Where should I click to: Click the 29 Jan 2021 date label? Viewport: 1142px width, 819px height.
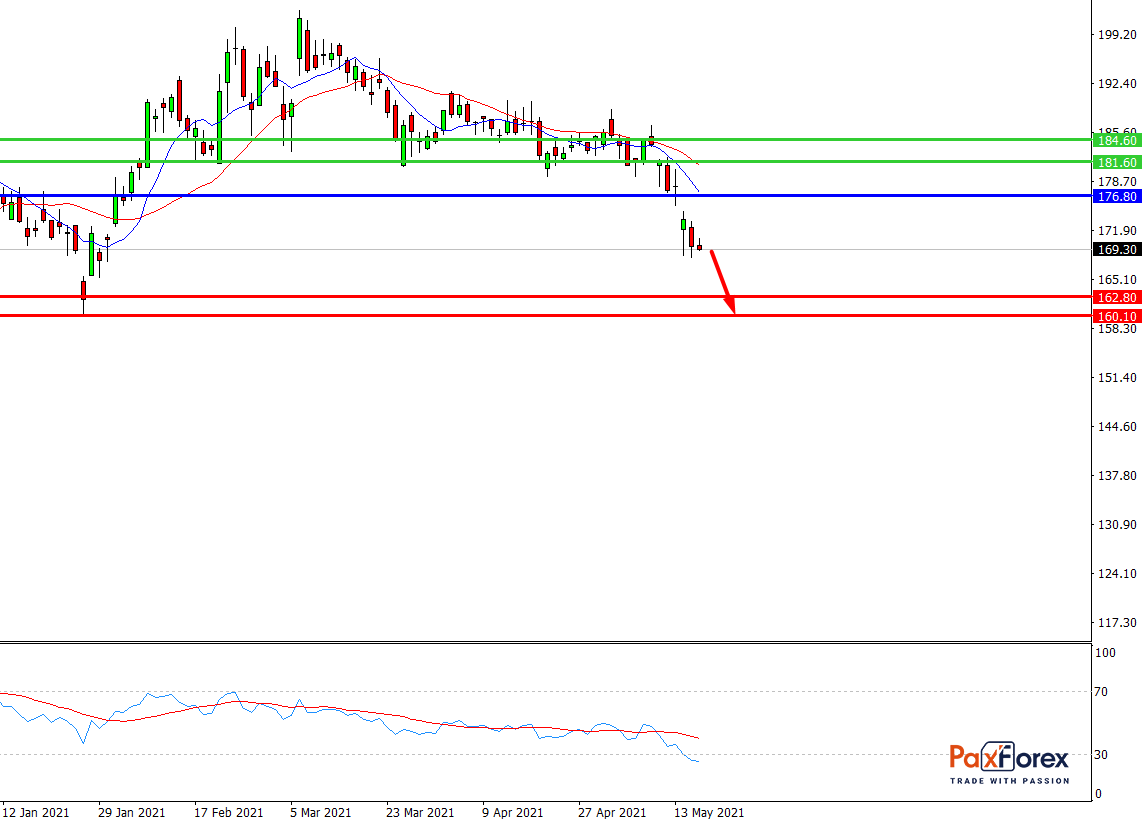point(132,812)
